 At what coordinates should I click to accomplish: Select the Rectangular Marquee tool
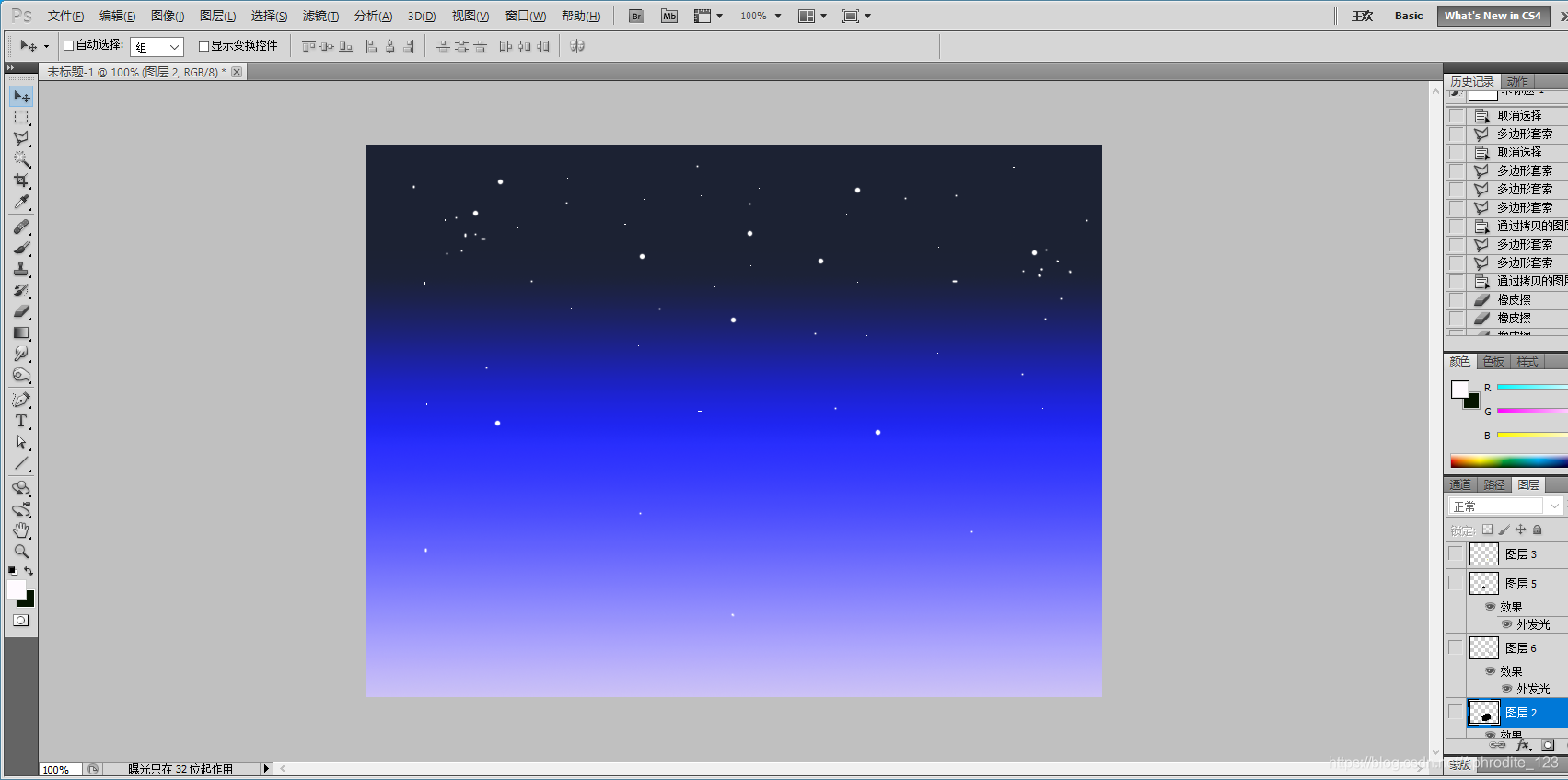pos(21,117)
